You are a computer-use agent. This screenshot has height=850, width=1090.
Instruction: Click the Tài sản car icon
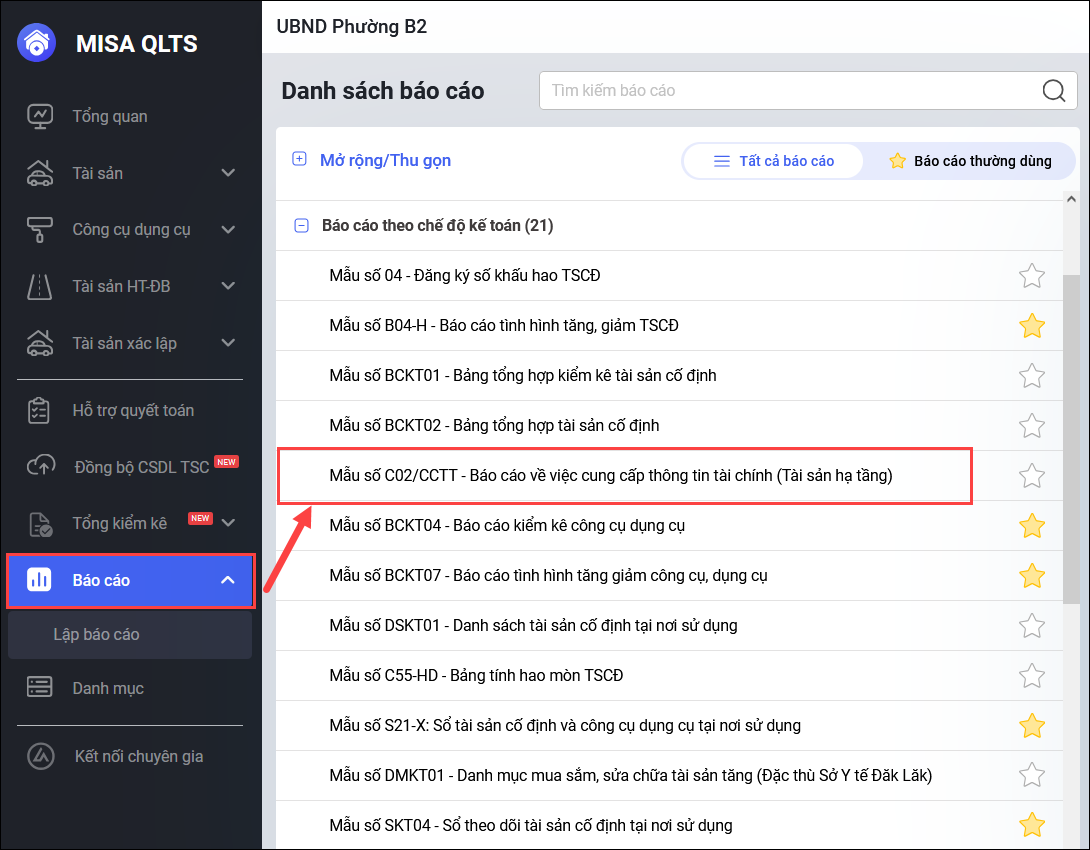pyautogui.click(x=40, y=173)
